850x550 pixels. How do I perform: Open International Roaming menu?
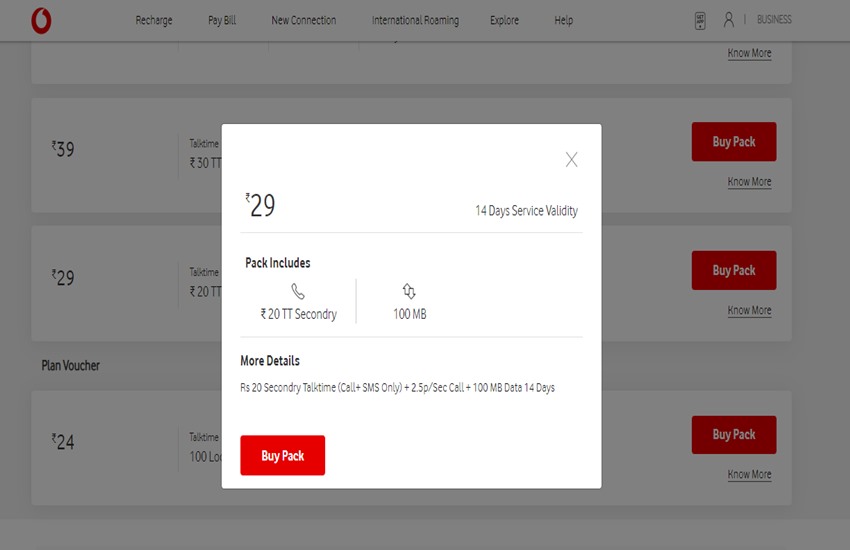[415, 20]
